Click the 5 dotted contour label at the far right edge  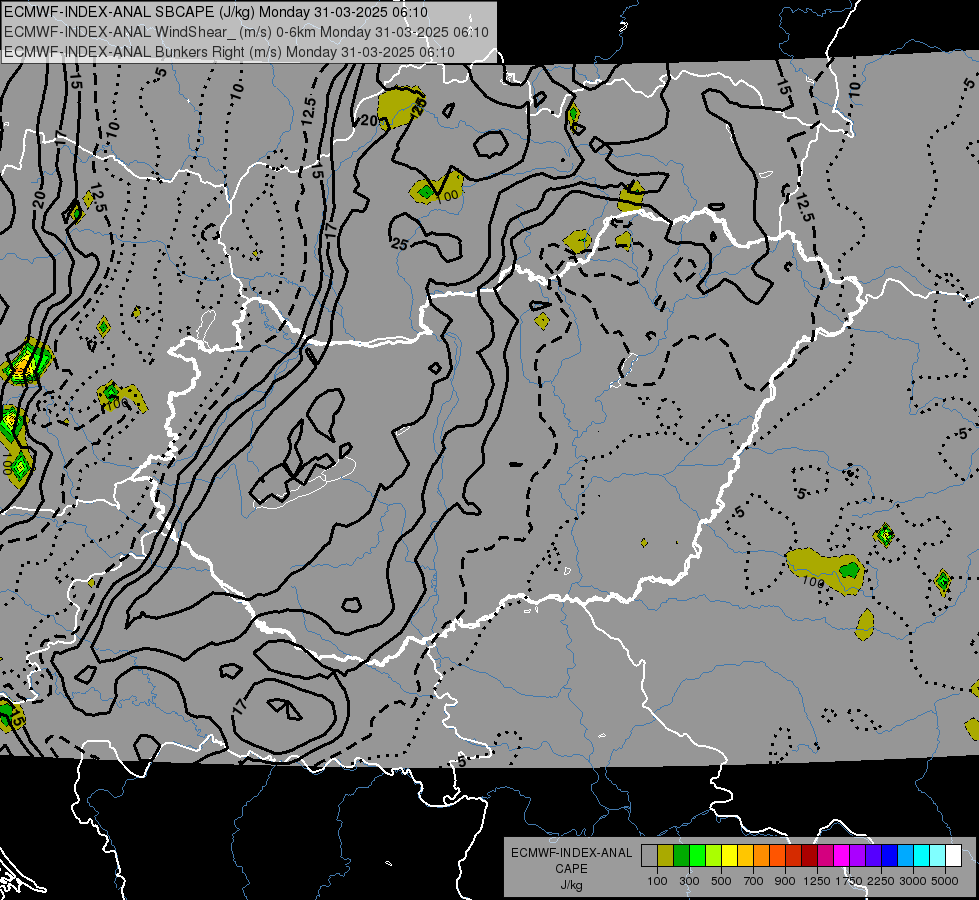[962, 433]
